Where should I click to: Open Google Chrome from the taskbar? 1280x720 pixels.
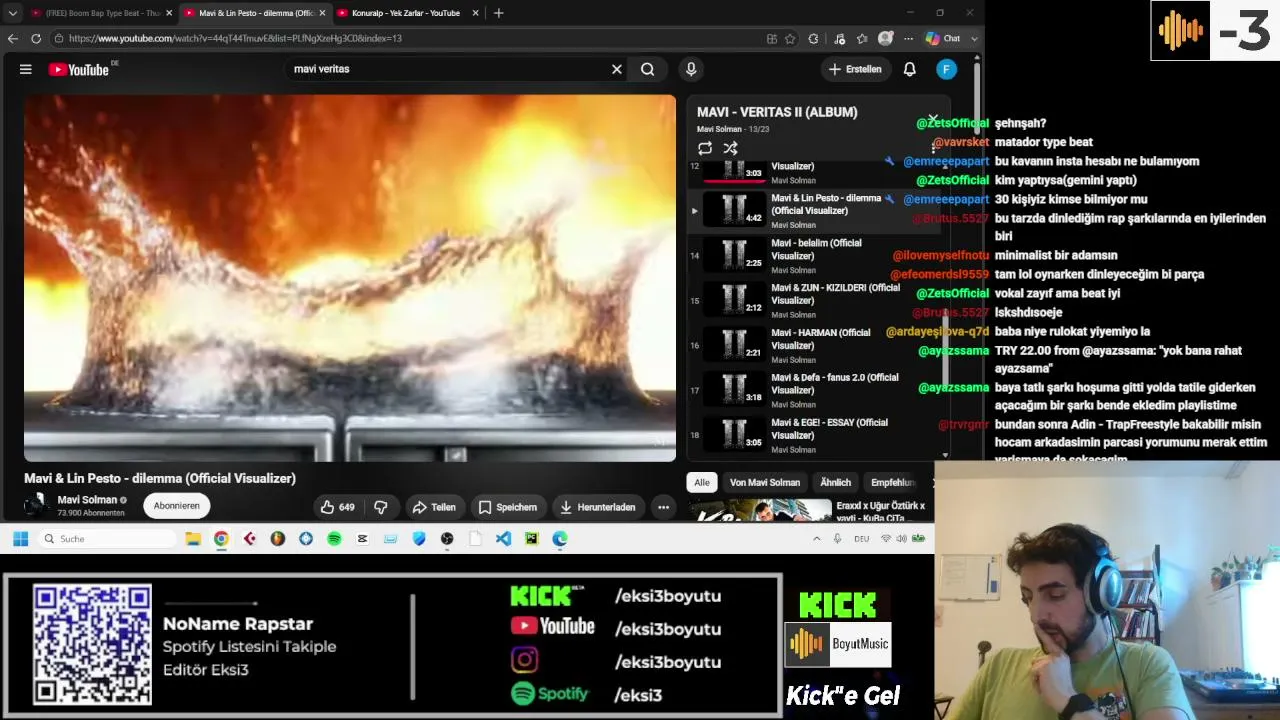(x=221, y=538)
